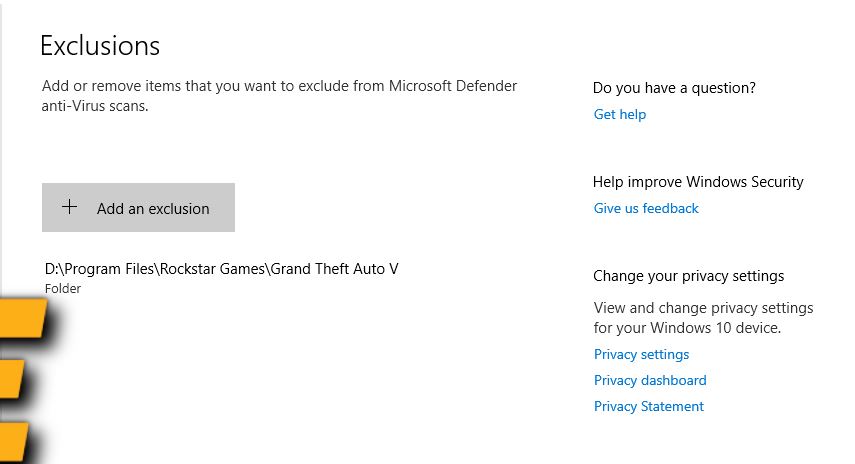The height and width of the screenshot is (464, 855).
Task: Click the Exclusions page heading
Action: point(100,45)
